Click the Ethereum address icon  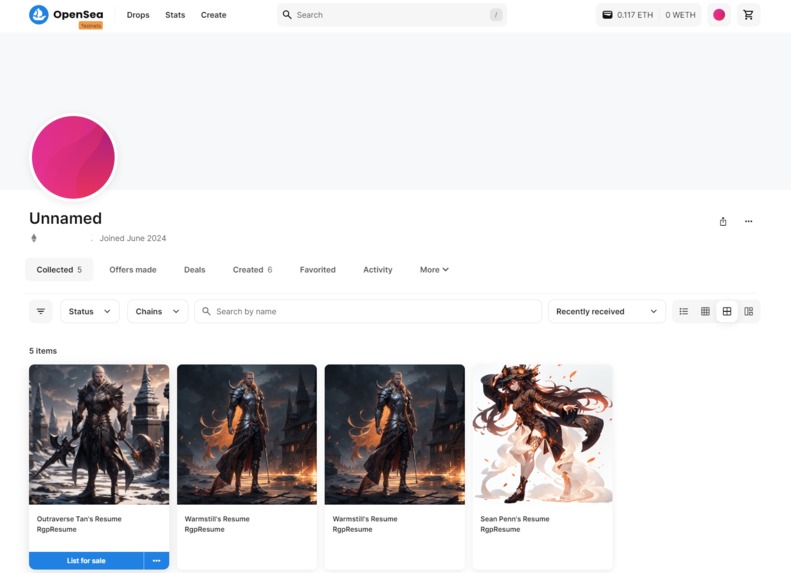(x=34, y=238)
